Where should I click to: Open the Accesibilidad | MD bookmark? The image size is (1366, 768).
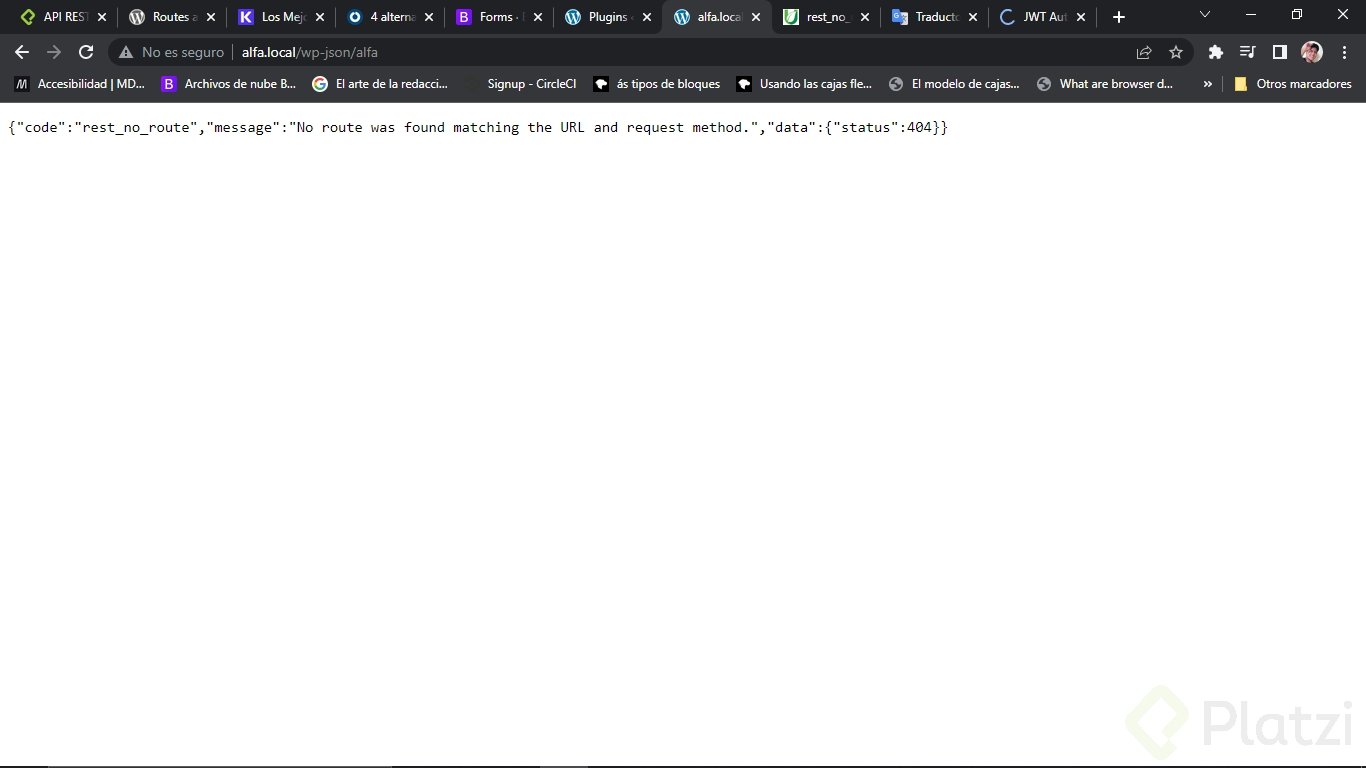80,84
